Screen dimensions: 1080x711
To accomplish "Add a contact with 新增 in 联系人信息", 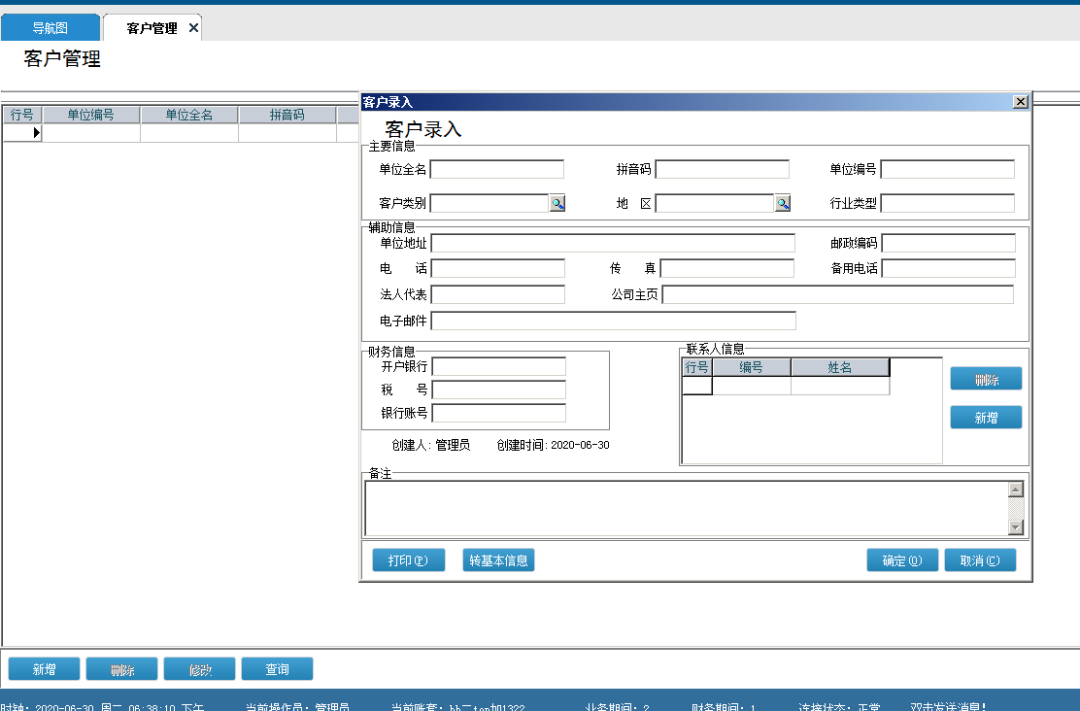I will coord(986,418).
